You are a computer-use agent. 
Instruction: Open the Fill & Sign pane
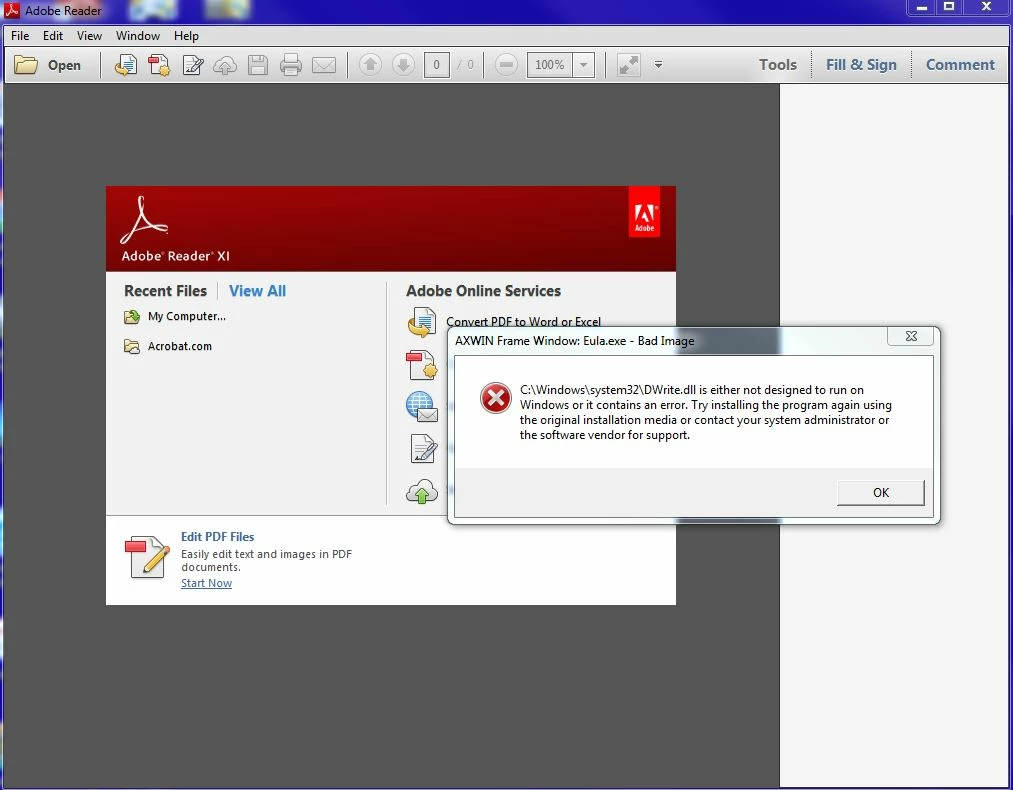point(861,65)
